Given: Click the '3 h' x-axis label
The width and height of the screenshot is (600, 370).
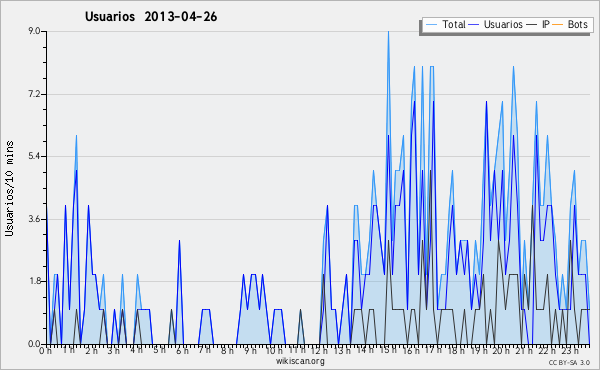Looking at the screenshot, I should click(114, 351).
